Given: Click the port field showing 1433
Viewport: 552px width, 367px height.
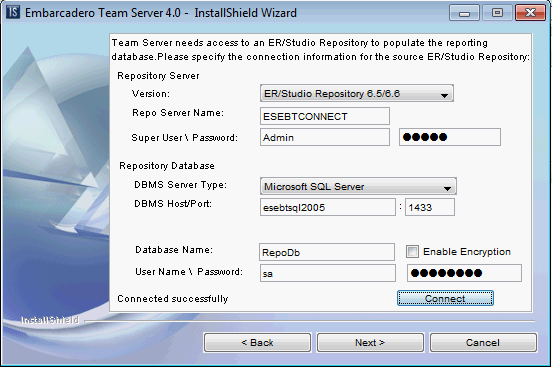Looking at the screenshot, I should click(x=430, y=207).
